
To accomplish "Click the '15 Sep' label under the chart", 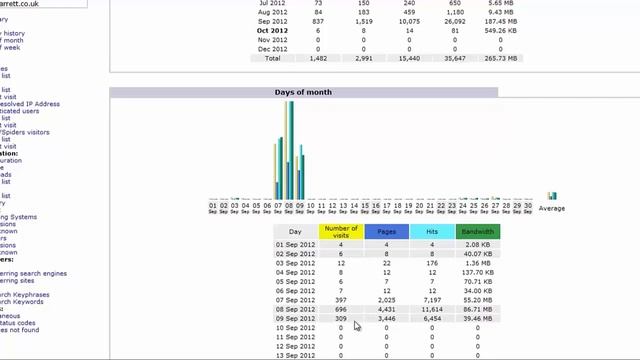I will click(365, 208).
